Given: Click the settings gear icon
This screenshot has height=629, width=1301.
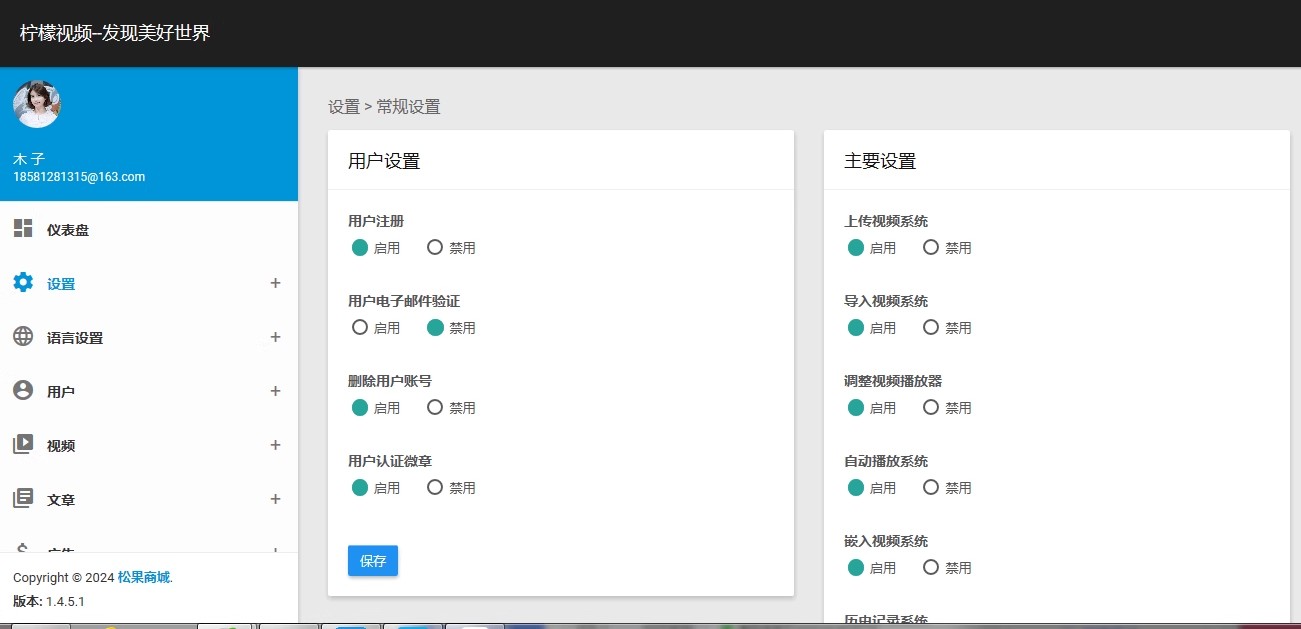Looking at the screenshot, I should click(23, 283).
